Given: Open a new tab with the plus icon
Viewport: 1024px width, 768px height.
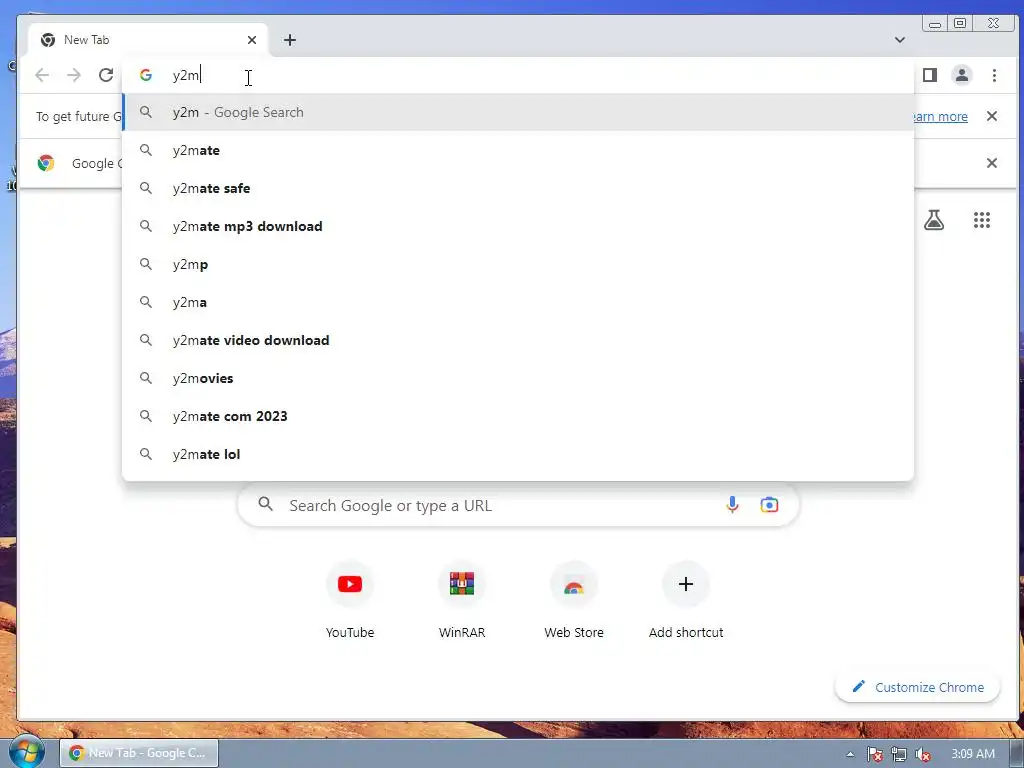Looking at the screenshot, I should pyautogui.click(x=290, y=40).
